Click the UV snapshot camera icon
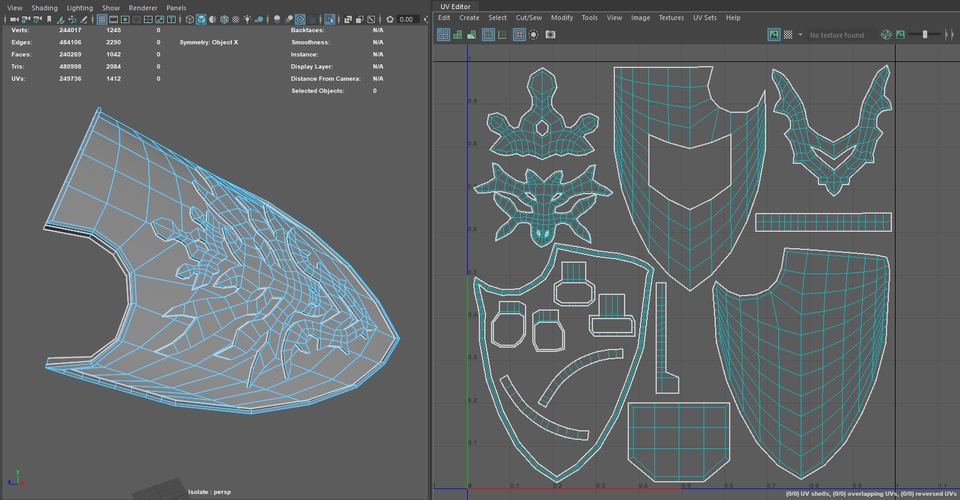Screen dimensions: 960x500 click(550, 34)
